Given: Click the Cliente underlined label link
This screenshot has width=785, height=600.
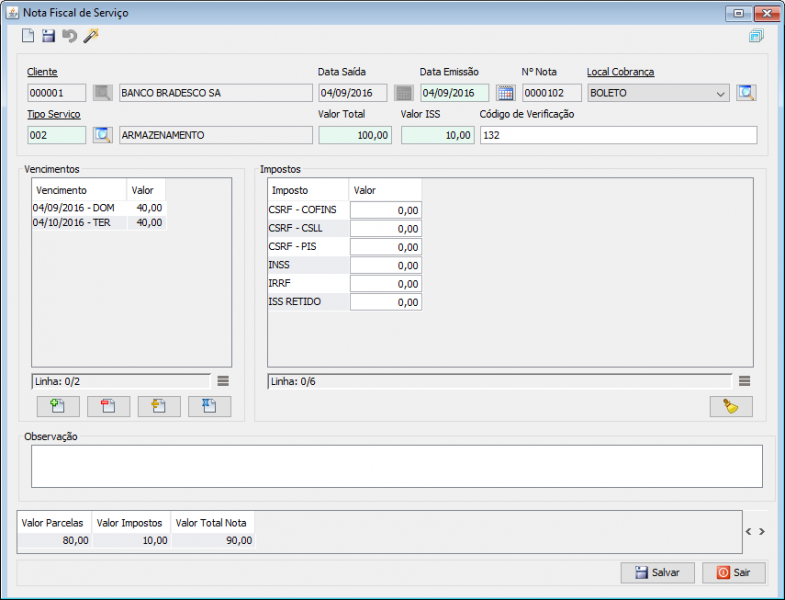Looking at the screenshot, I should [42, 72].
